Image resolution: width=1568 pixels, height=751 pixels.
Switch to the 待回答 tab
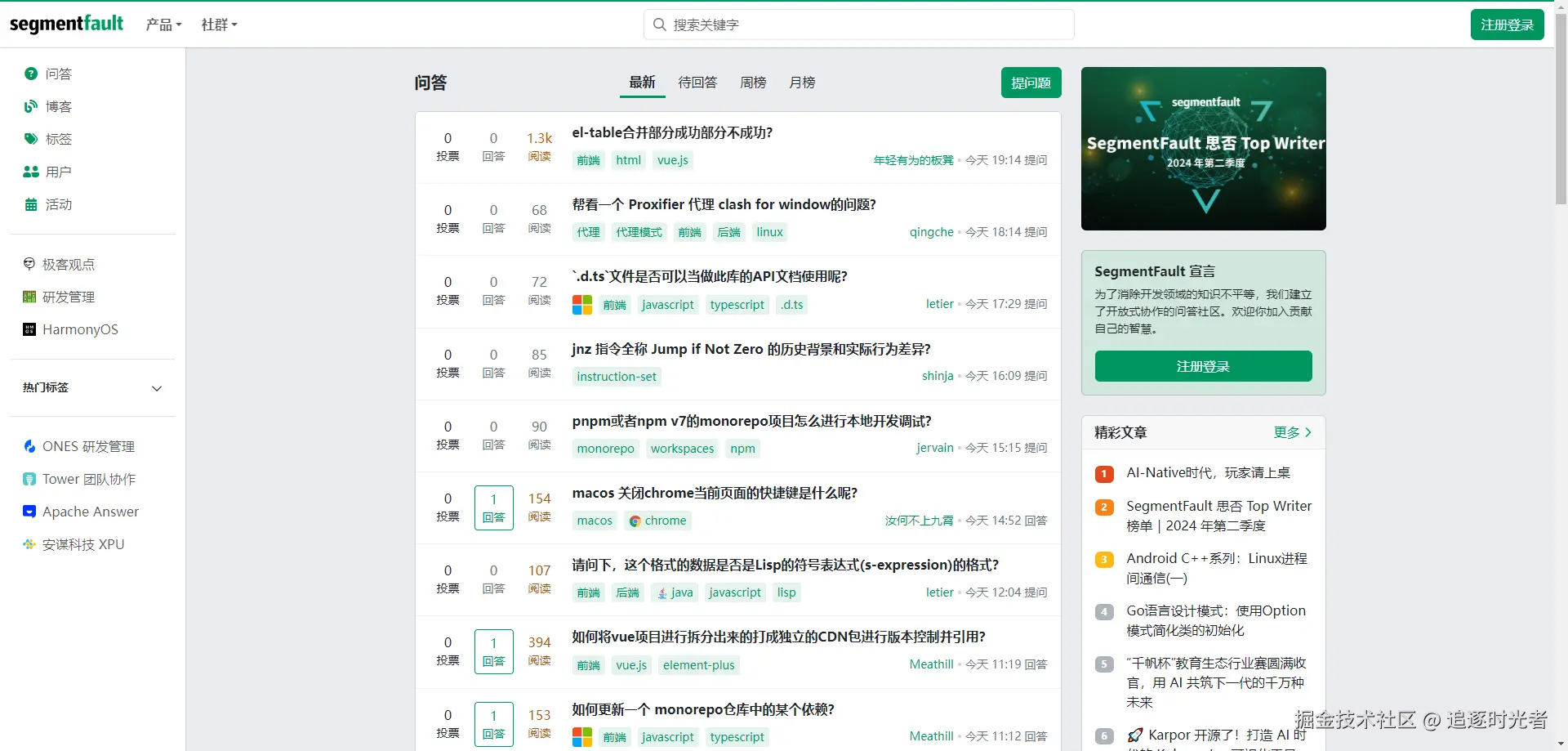[697, 82]
